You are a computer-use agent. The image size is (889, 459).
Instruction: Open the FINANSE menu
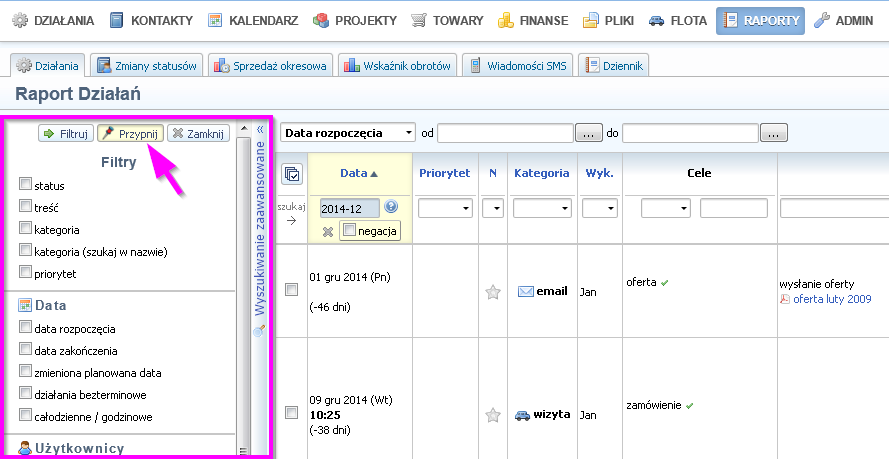coord(534,20)
